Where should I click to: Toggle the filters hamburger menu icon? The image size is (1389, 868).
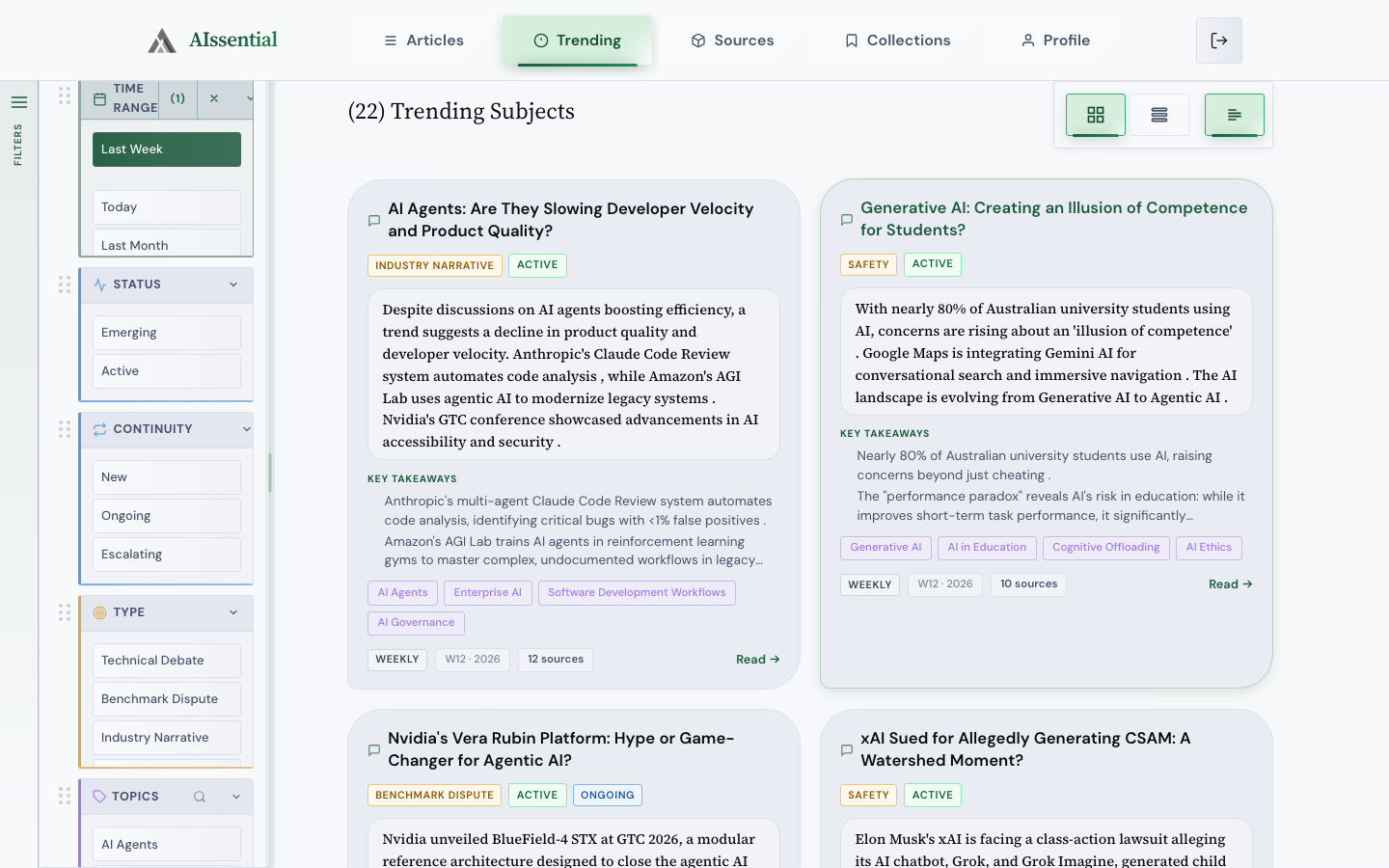(18, 102)
